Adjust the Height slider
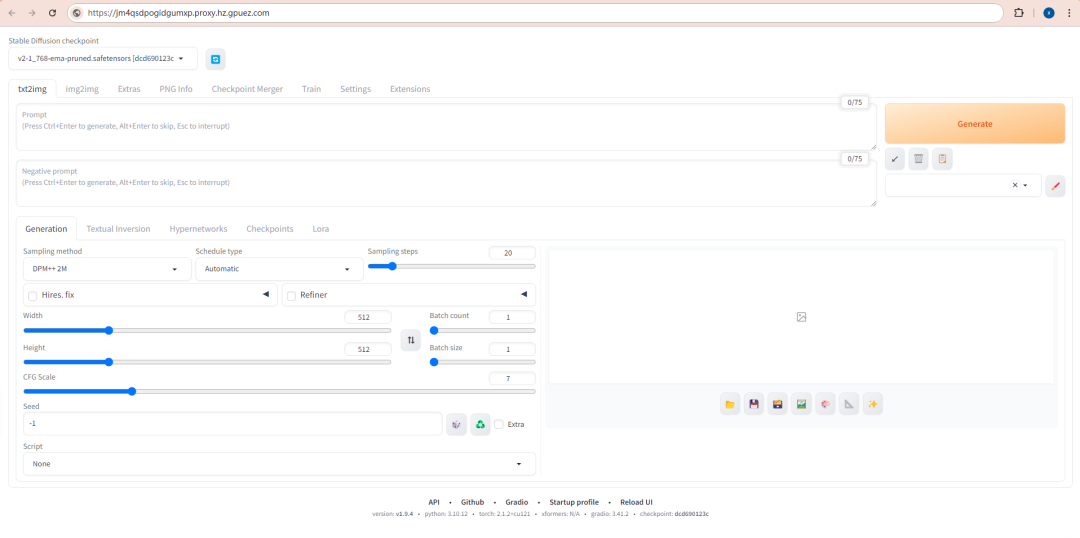The image size is (1080, 538). click(x=207, y=362)
